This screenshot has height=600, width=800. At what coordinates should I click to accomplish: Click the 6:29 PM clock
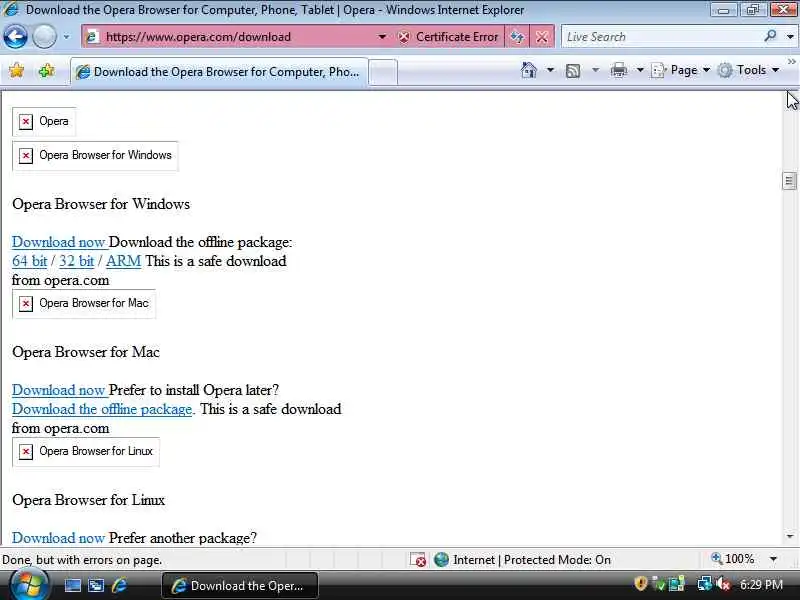point(761,585)
